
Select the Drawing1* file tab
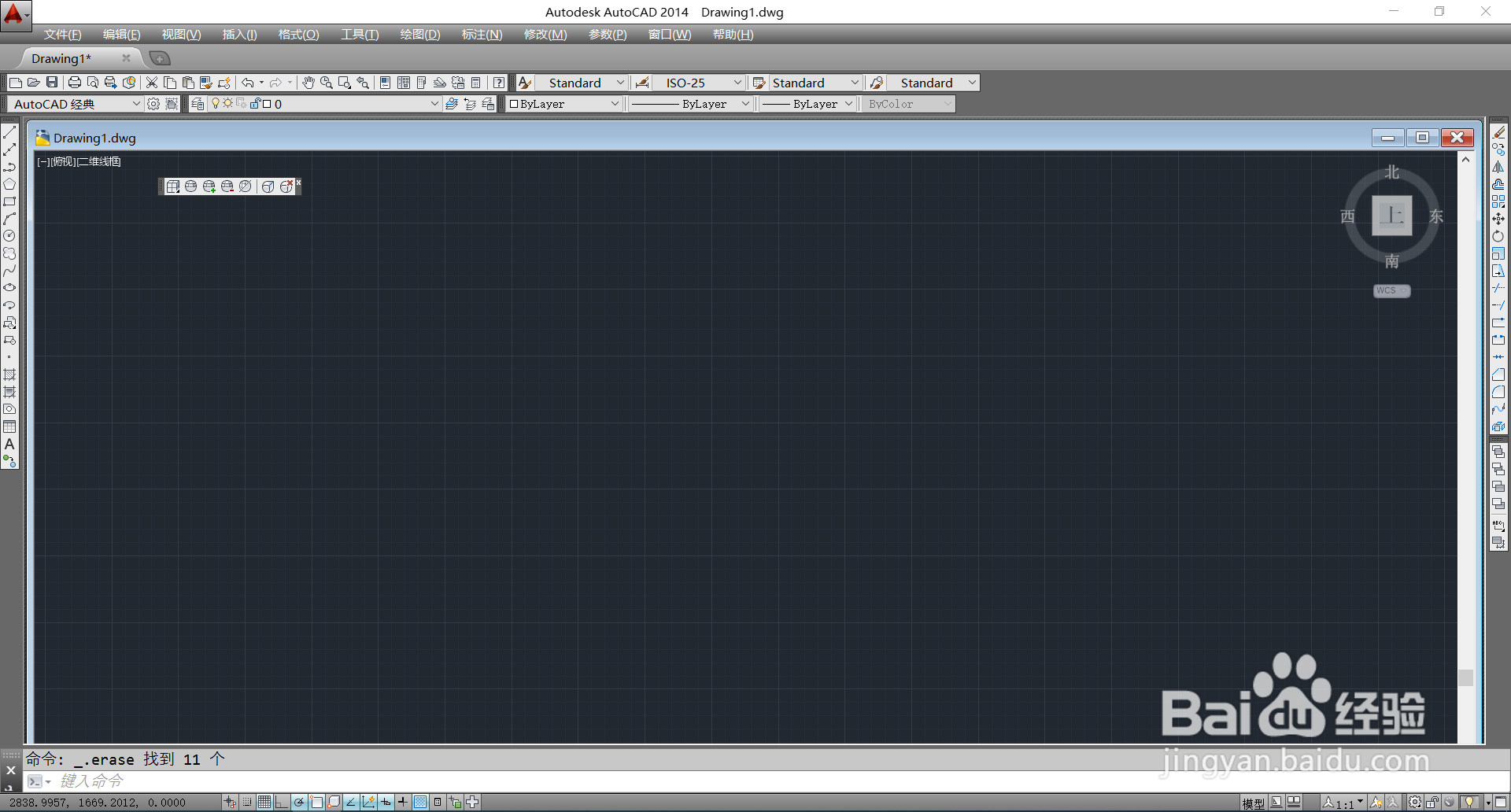point(61,58)
